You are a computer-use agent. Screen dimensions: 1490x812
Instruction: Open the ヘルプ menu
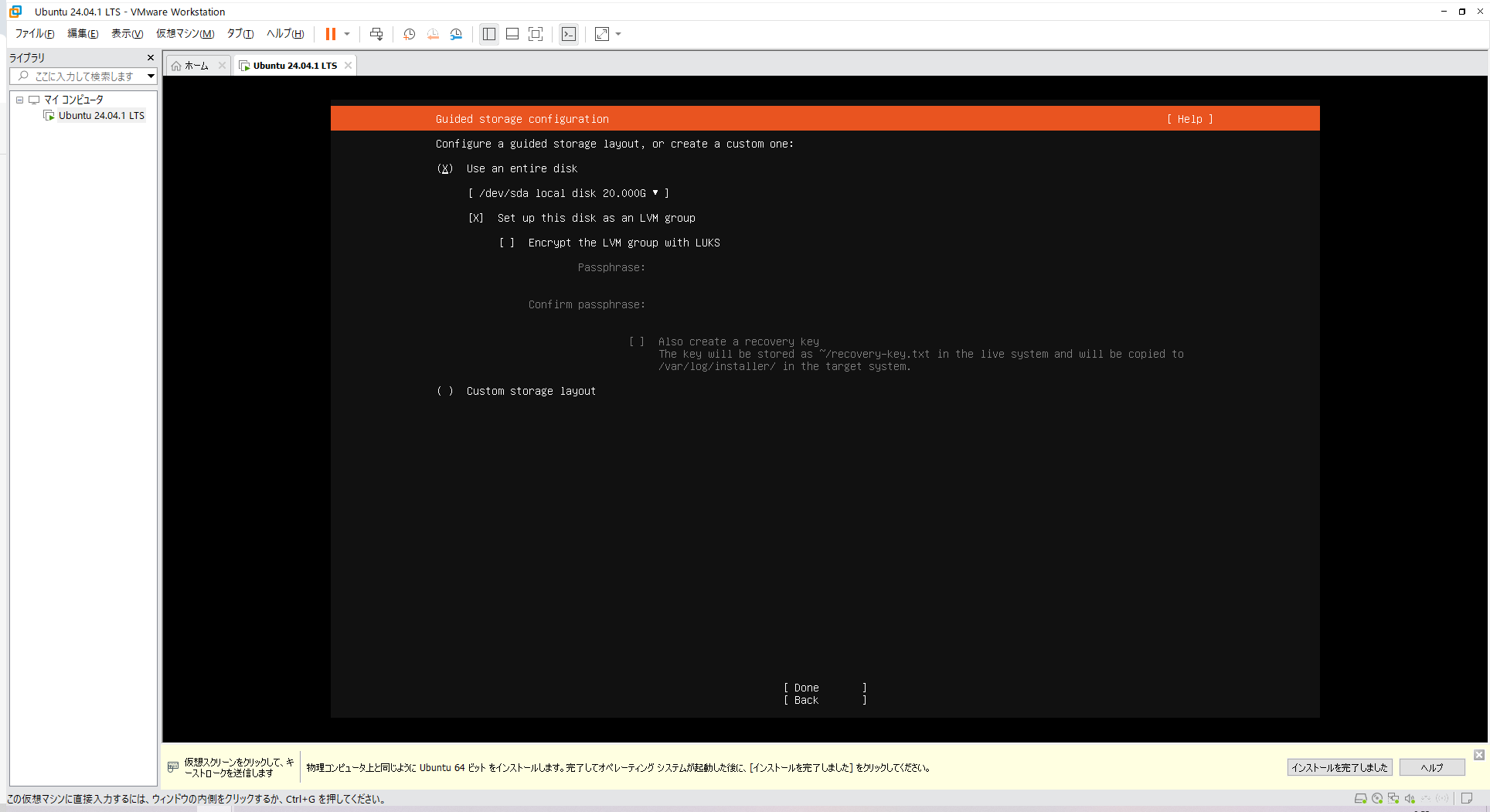(285, 34)
